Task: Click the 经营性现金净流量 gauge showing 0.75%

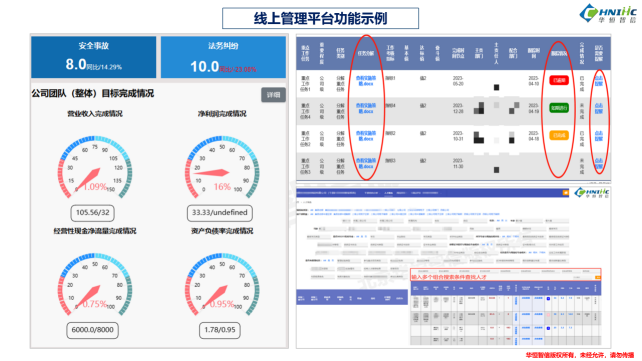Action: coord(95,285)
